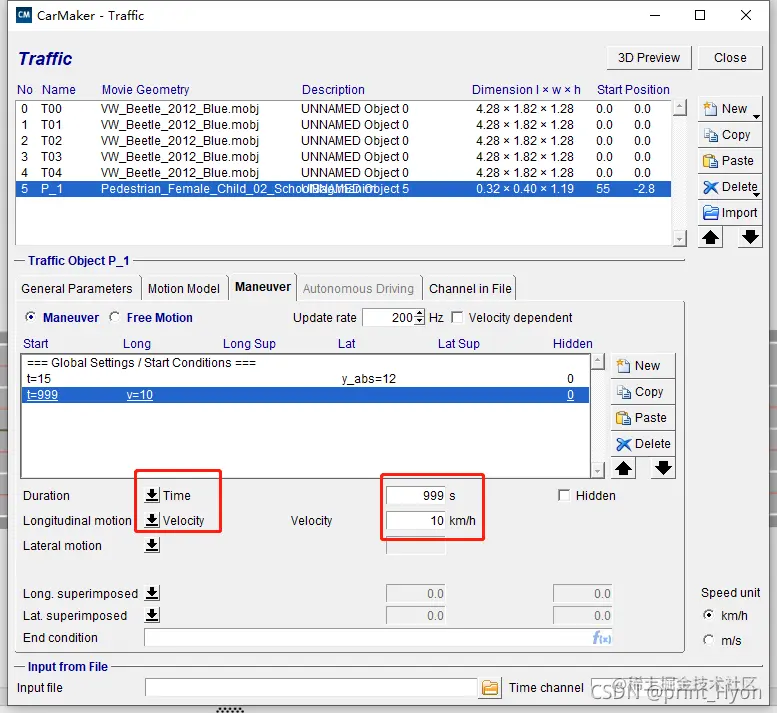Open the Longitudinal motion type dropdown
This screenshot has width=777, height=713.
[152, 520]
